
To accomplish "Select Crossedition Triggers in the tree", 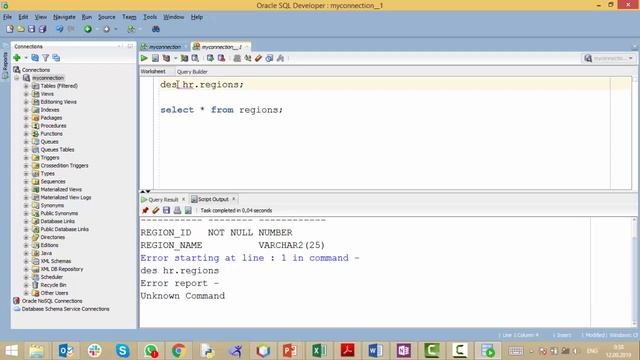I will (64, 165).
